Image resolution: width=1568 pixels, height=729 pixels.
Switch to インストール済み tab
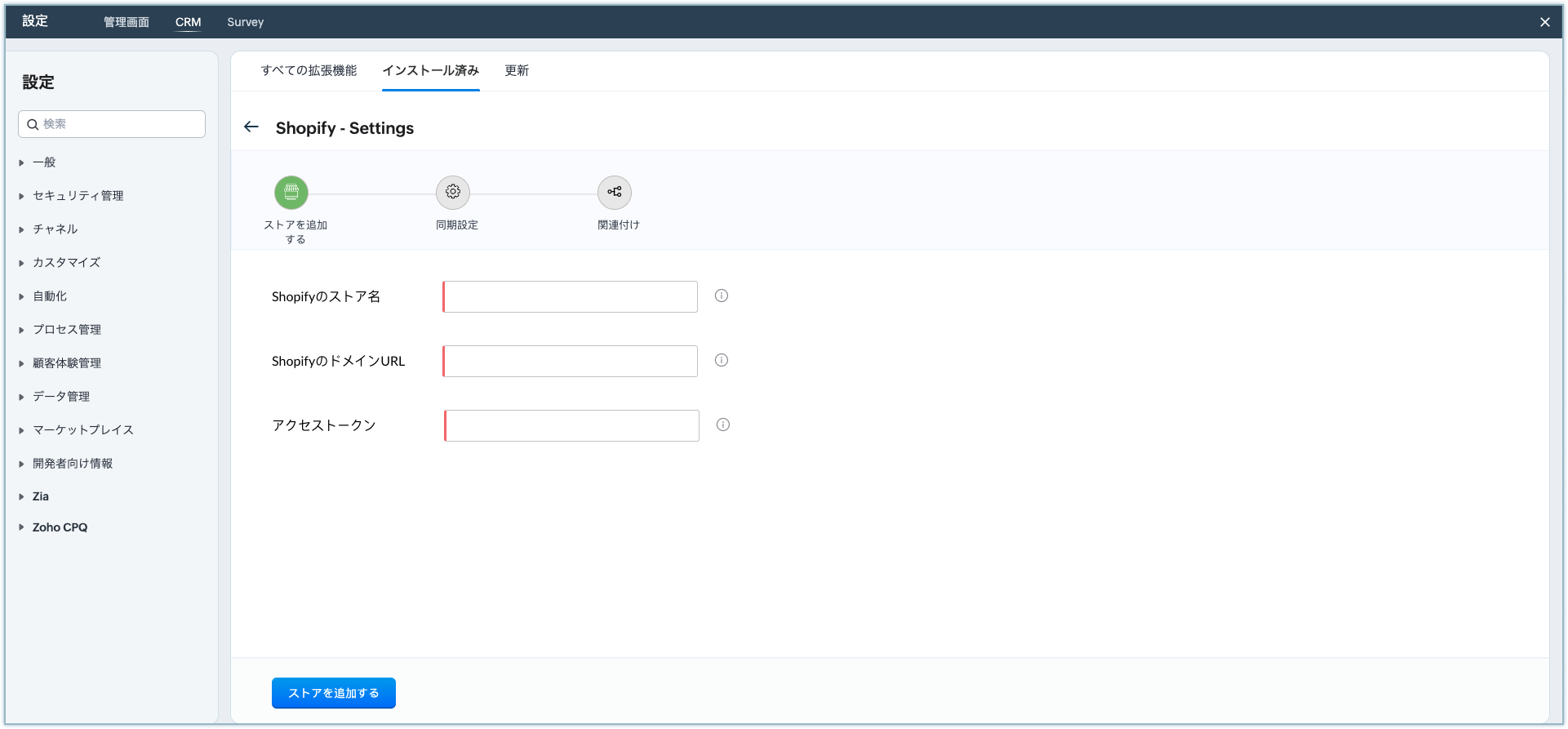pos(431,71)
